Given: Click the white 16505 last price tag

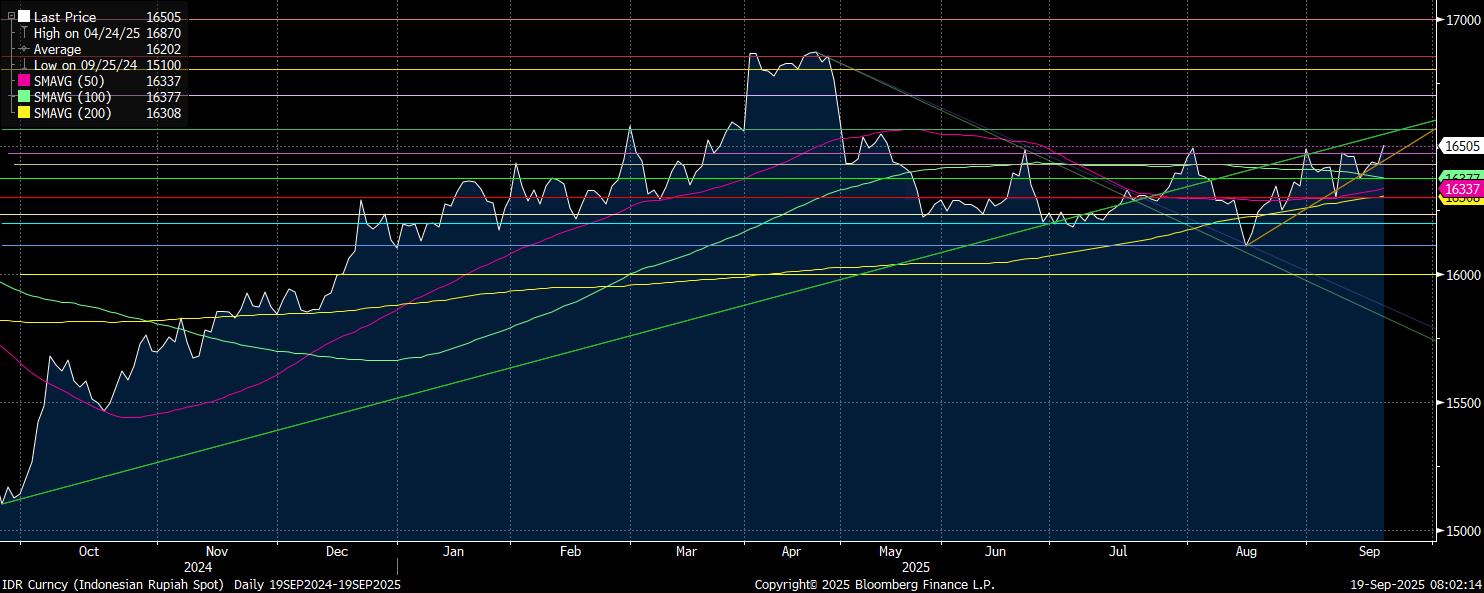Looking at the screenshot, I should [x=1461, y=146].
